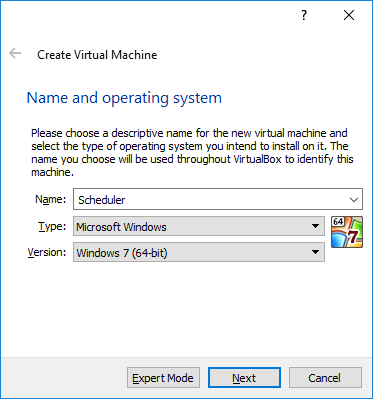Click the Next button

click(244, 378)
